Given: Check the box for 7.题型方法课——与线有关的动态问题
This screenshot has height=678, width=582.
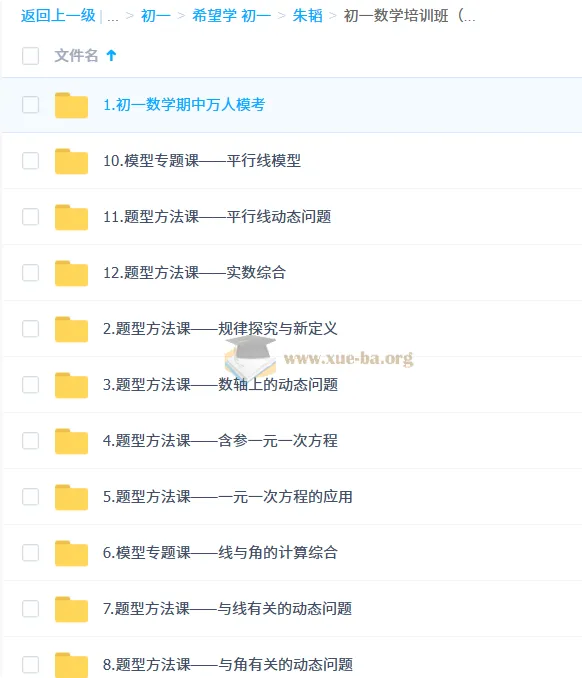Looking at the screenshot, I should click(30, 608).
